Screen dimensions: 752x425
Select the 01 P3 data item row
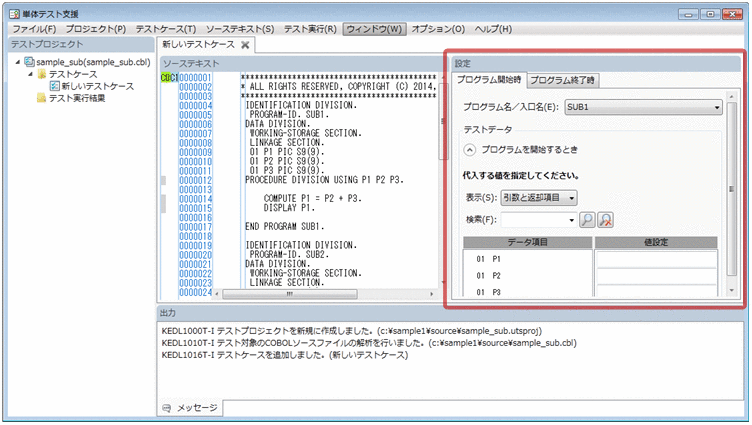point(528,292)
